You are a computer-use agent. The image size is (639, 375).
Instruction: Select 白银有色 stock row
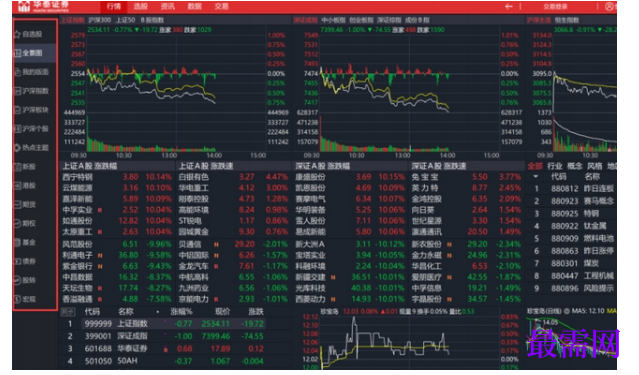point(234,177)
